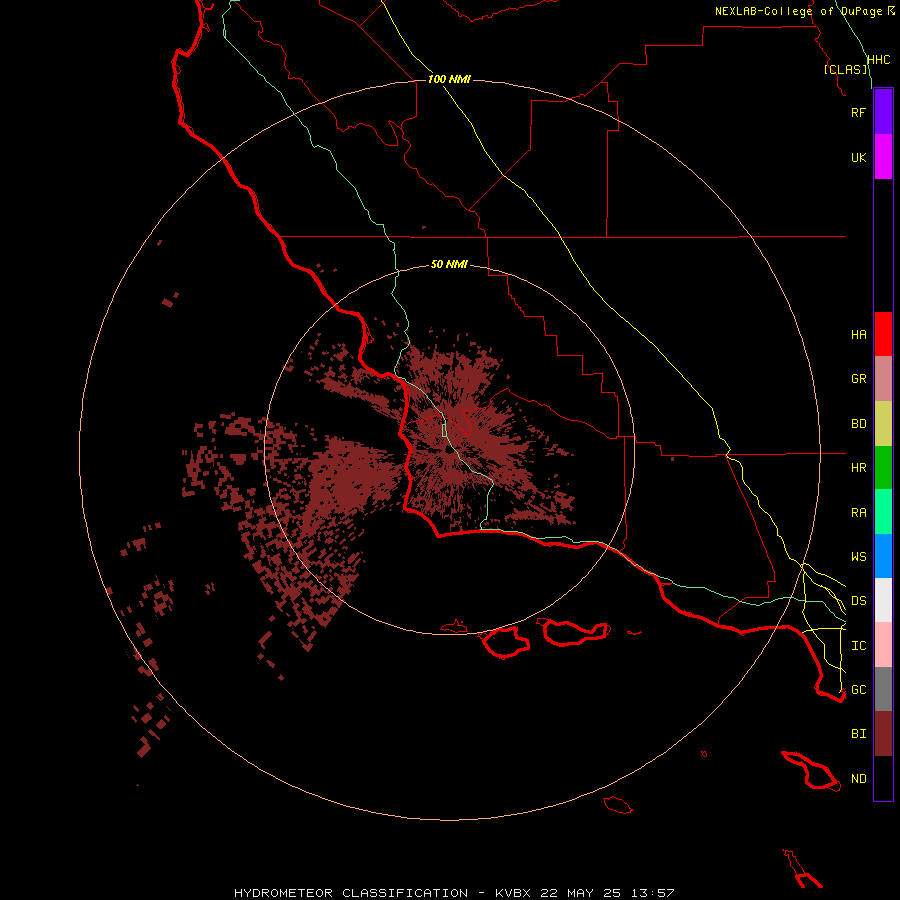
Task: Click the UK magenta legend swatch
Action: (x=883, y=157)
